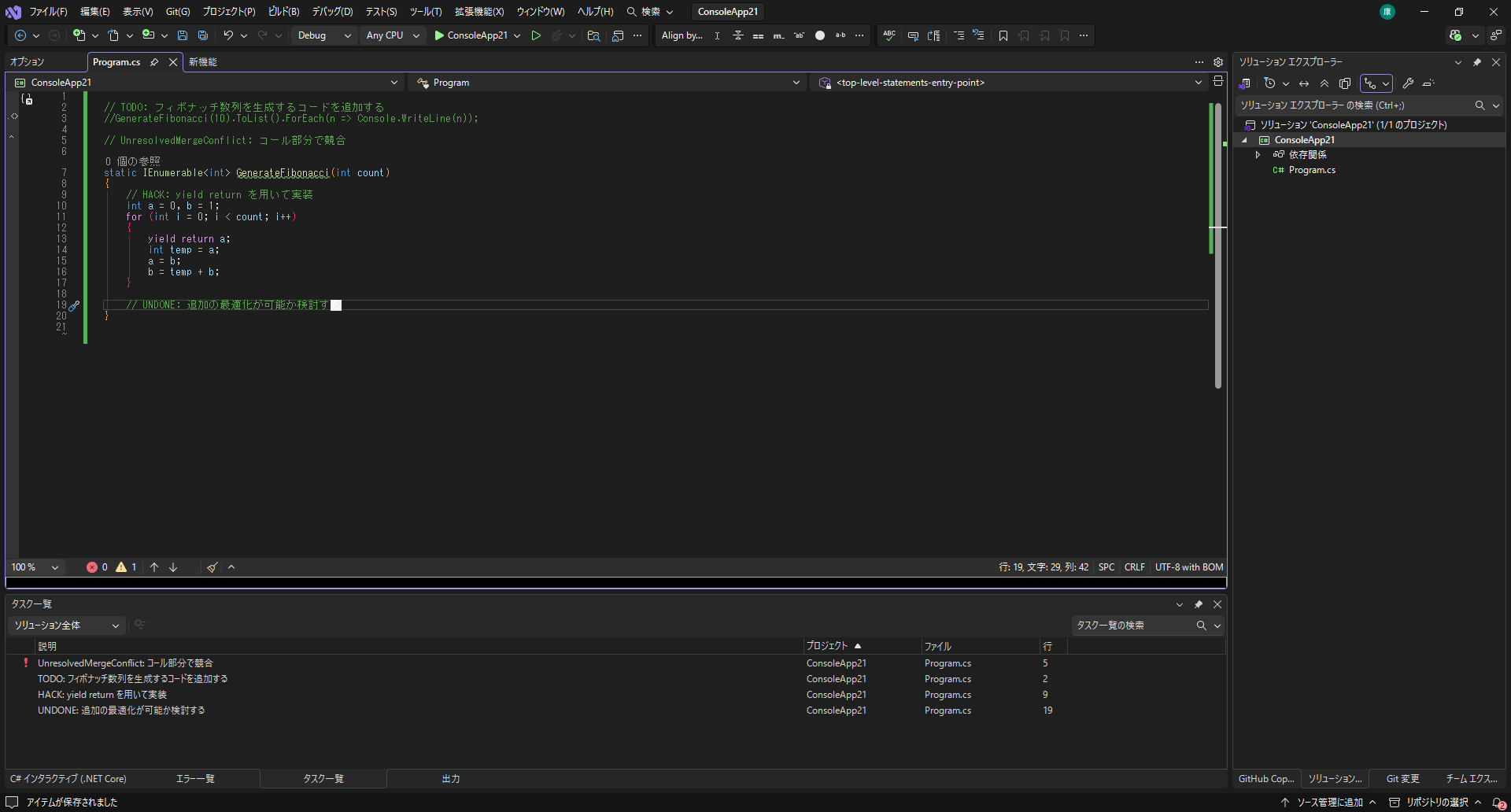1511x812 pixels.
Task: Pin the Program.cs tab
Action: [154, 62]
